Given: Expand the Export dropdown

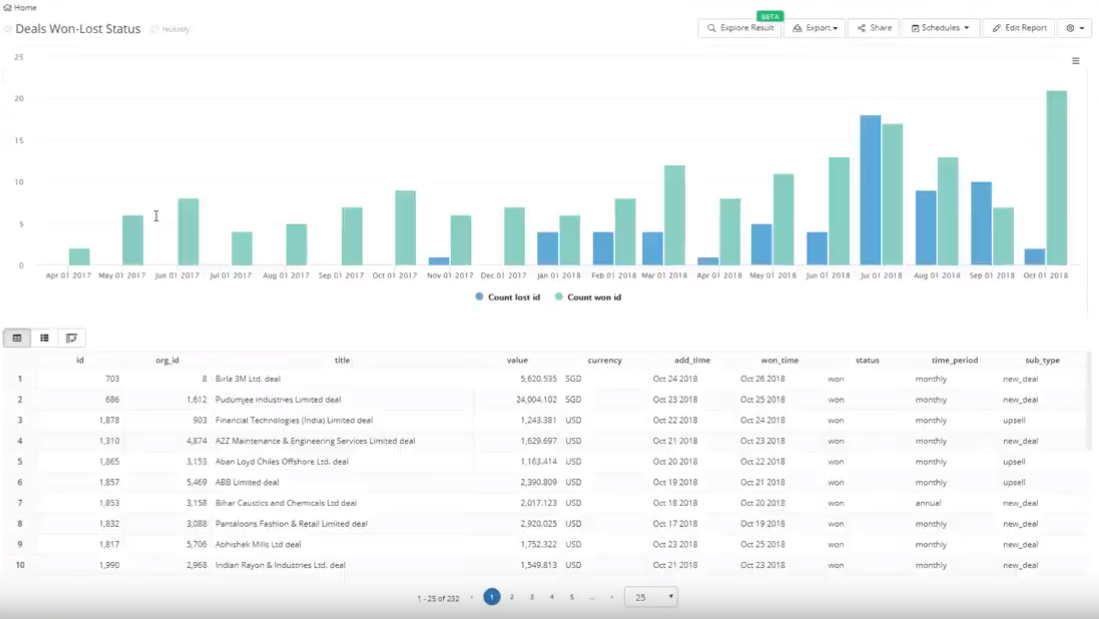Looking at the screenshot, I should pyautogui.click(x=815, y=28).
